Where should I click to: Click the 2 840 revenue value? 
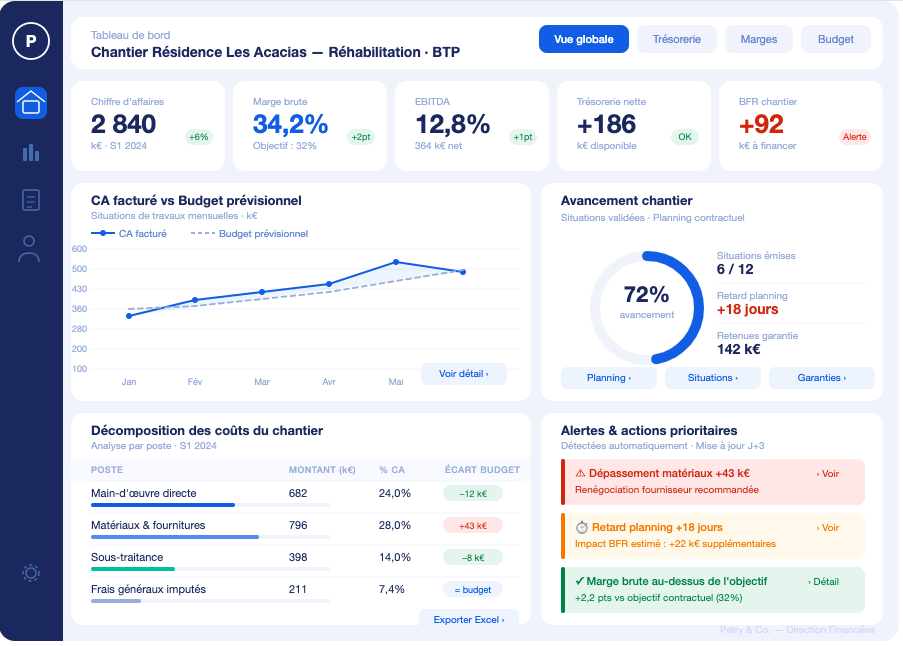pyautogui.click(x=123, y=124)
